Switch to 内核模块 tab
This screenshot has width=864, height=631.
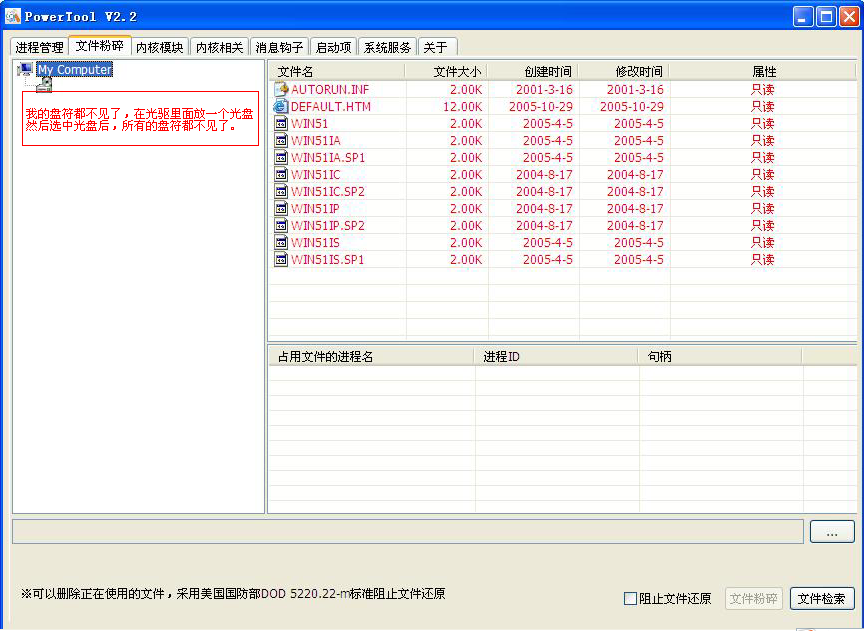pos(160,47)
